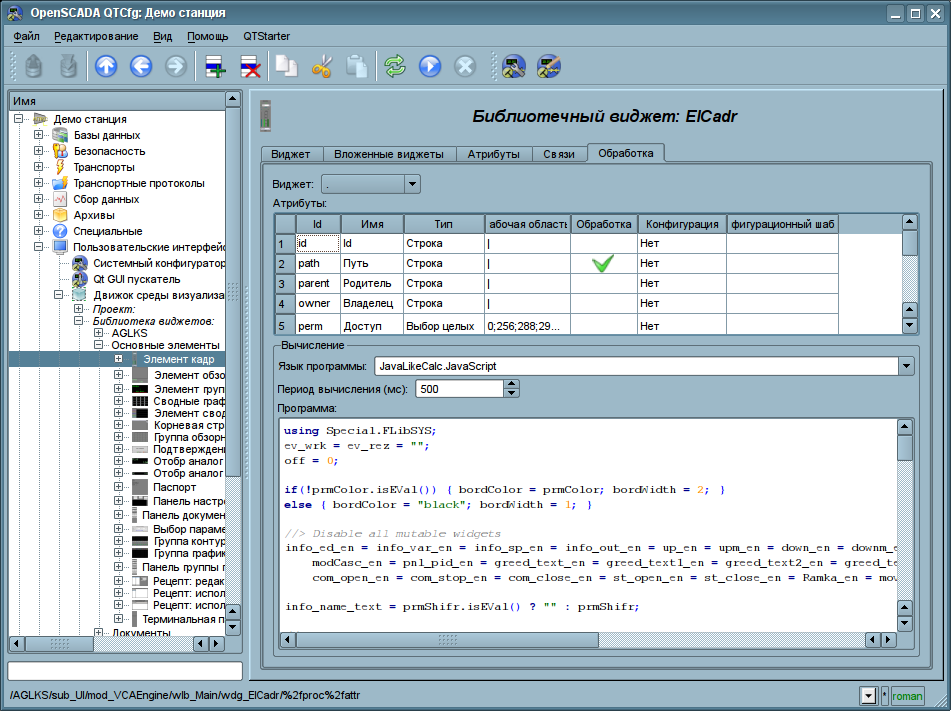Click the green refresh arrows icon
This screenshot has width=951, height=711.
[x=395, y=66]
